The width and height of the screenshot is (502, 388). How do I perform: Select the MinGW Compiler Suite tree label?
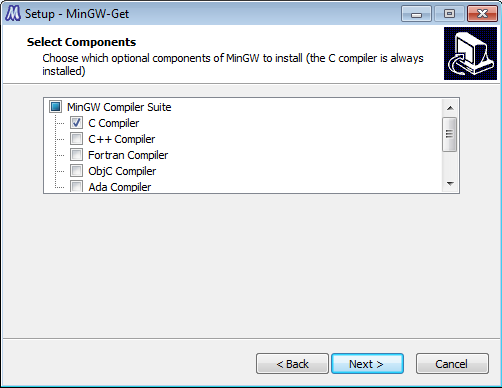(x=119, y=107)
